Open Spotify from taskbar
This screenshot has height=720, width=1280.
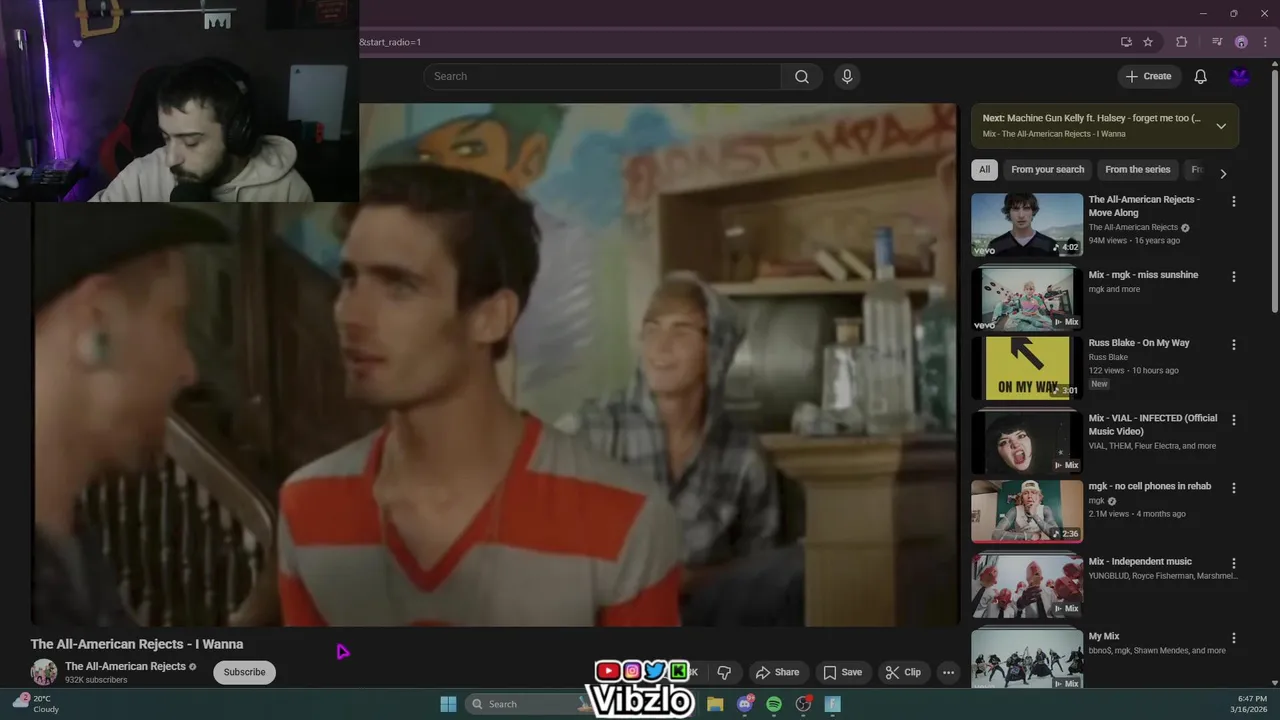774,704
